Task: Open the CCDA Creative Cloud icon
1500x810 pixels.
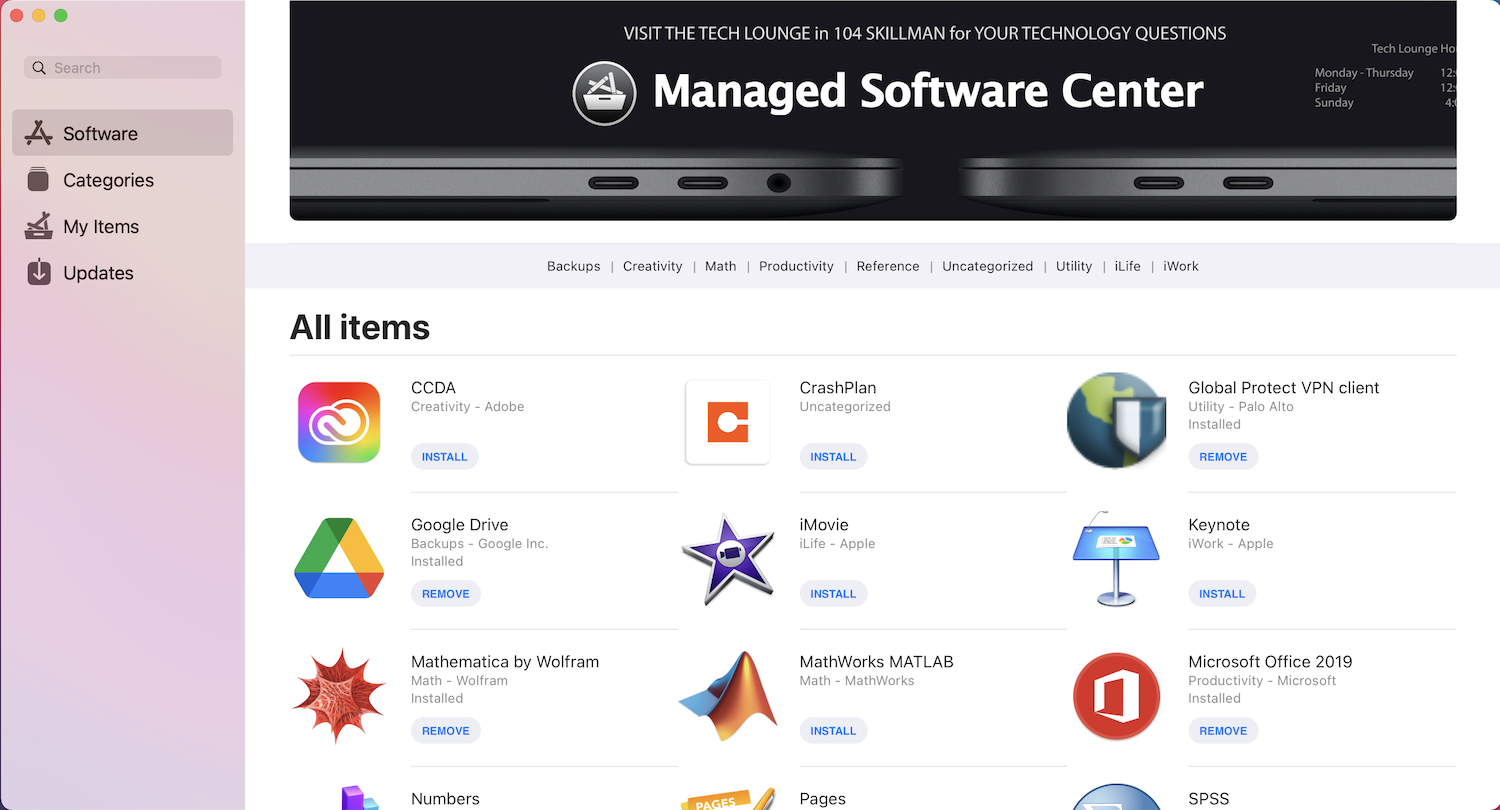Action: tap(339, 422)
